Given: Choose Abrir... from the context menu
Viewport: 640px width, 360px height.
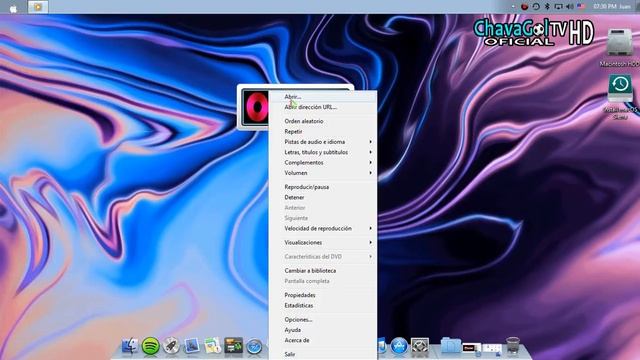Looking at the screenshot, I should pos(323,97).
